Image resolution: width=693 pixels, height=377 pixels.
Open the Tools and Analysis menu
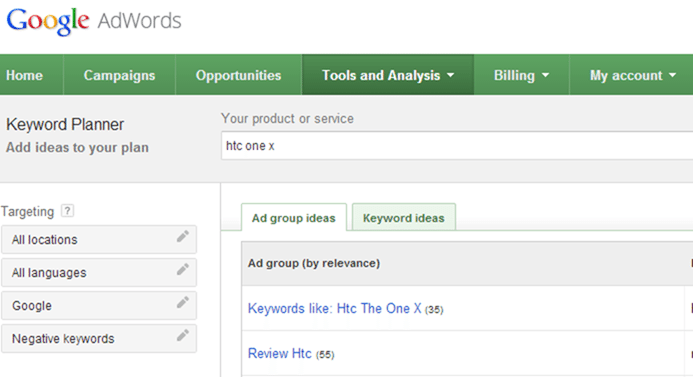[388, 75]
